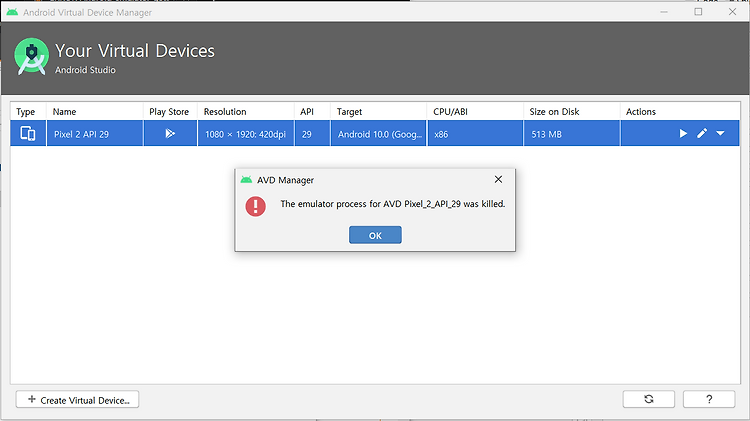This screenshot has height=421, width=750.
Task: Click the API cell showing '29'
Action: (312, 133)
